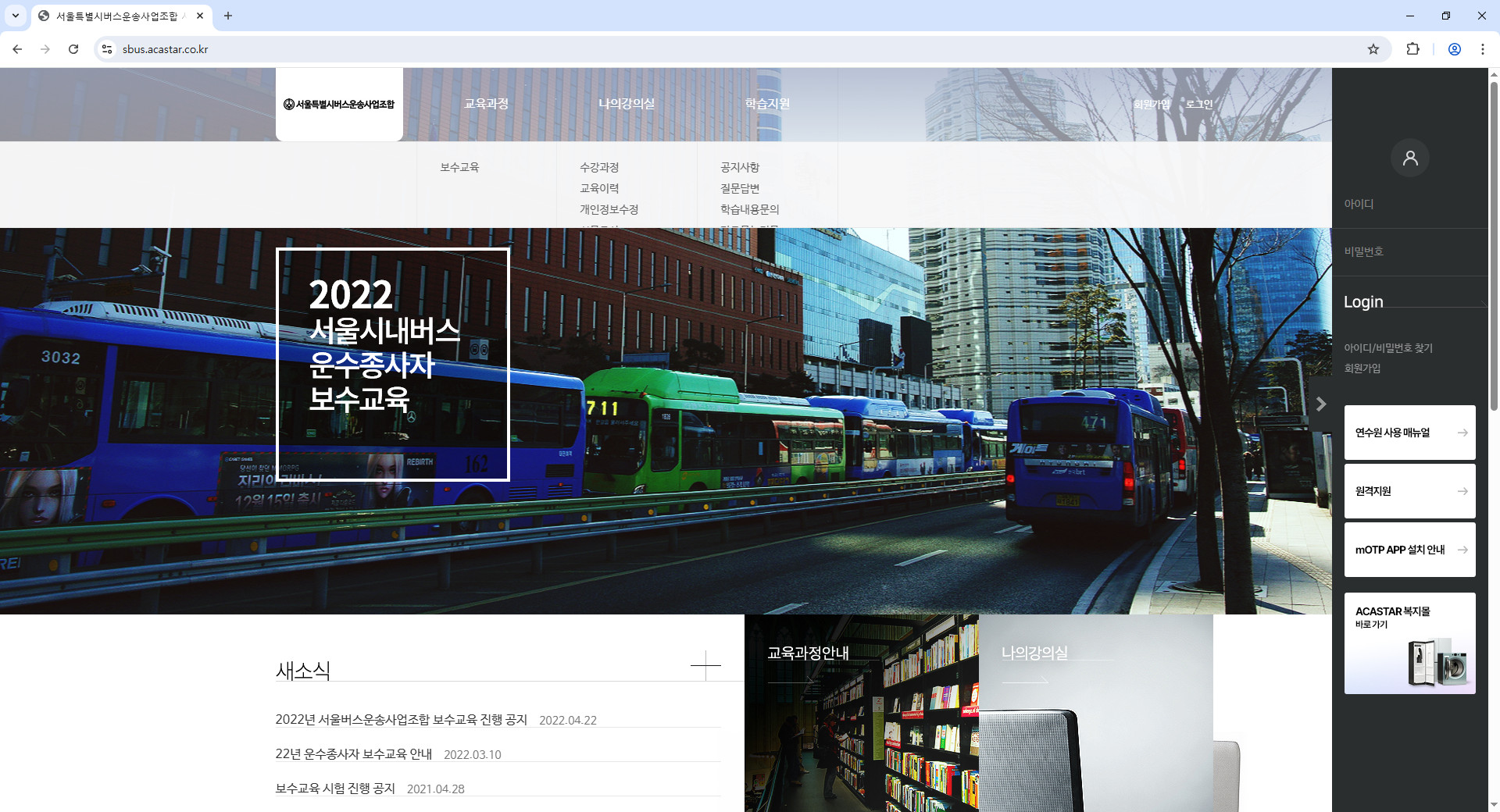
Task: Click the browser back arrow
Action: (17, 49)
